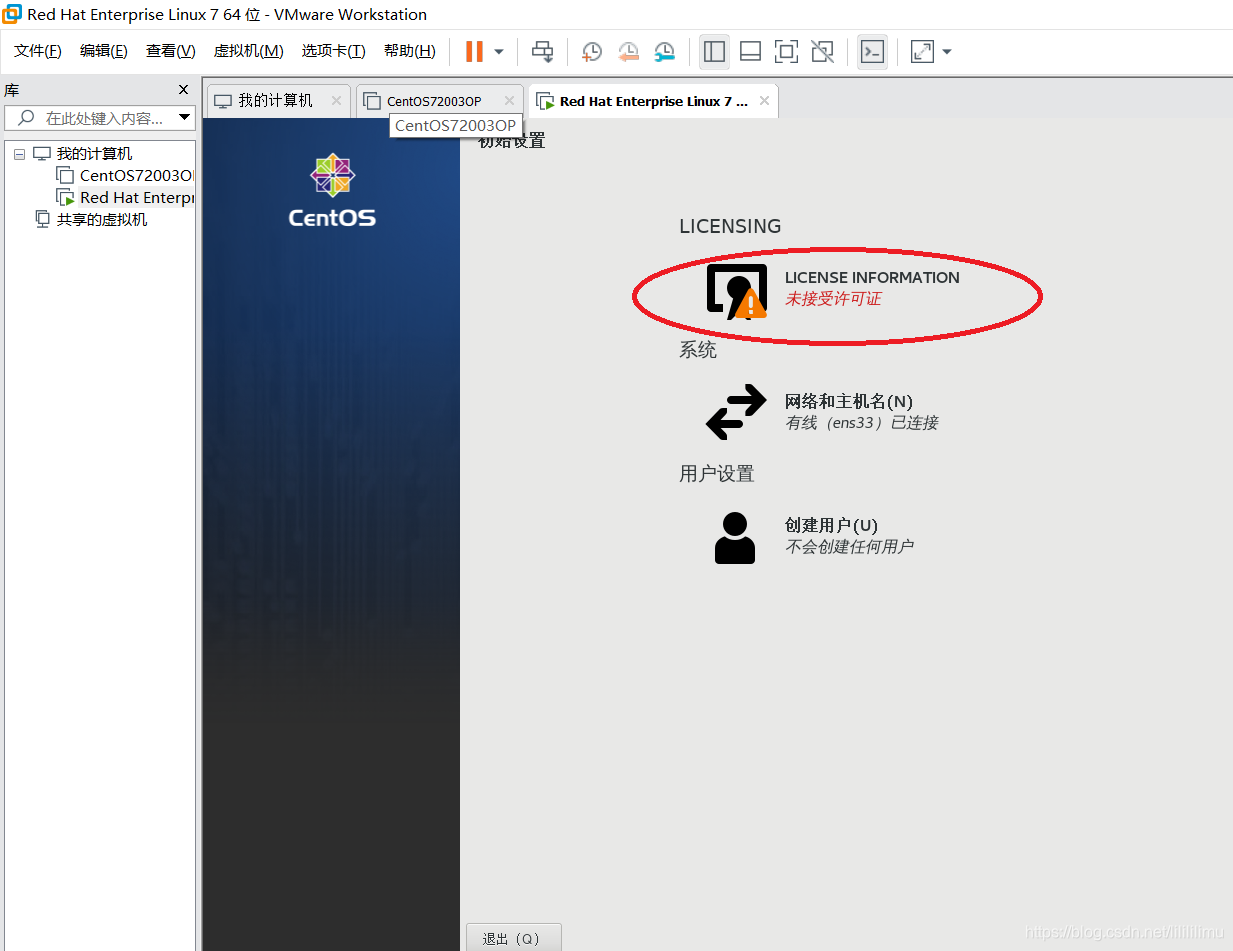Image resolution: width=1233 pixels, height=951 pixels.
Task: Pause the virtual machine from the toolbar
Action: [474, 51]
